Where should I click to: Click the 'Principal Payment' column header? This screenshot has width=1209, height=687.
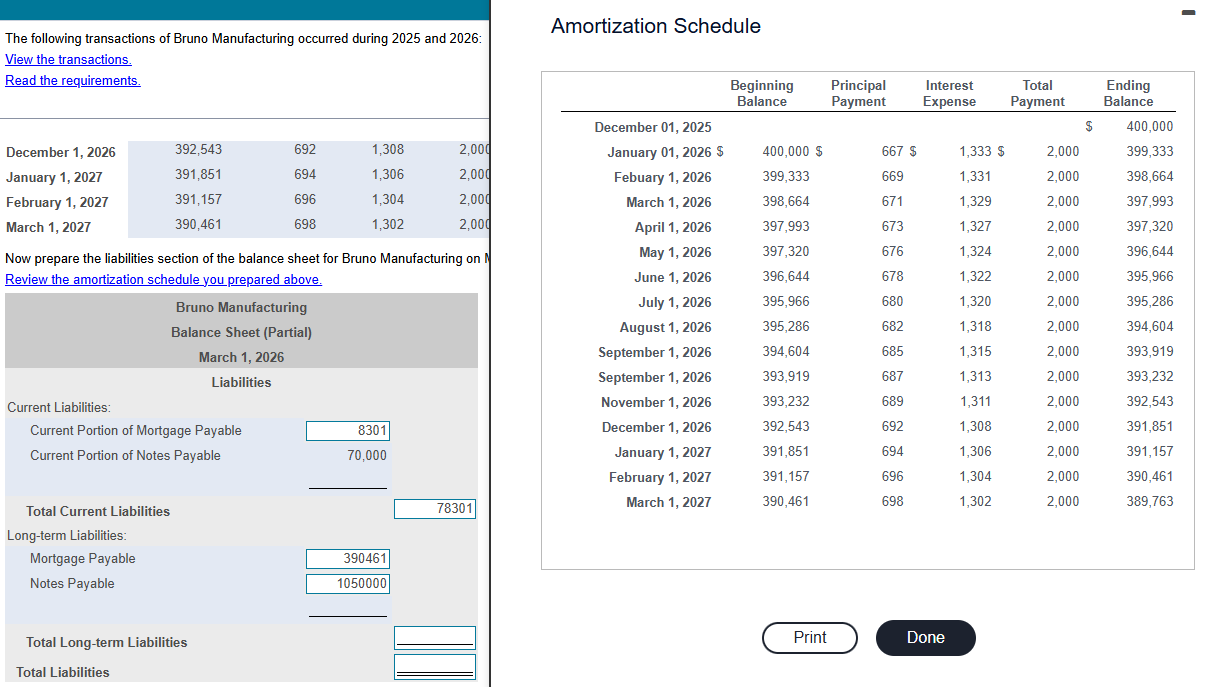(858, 93)
